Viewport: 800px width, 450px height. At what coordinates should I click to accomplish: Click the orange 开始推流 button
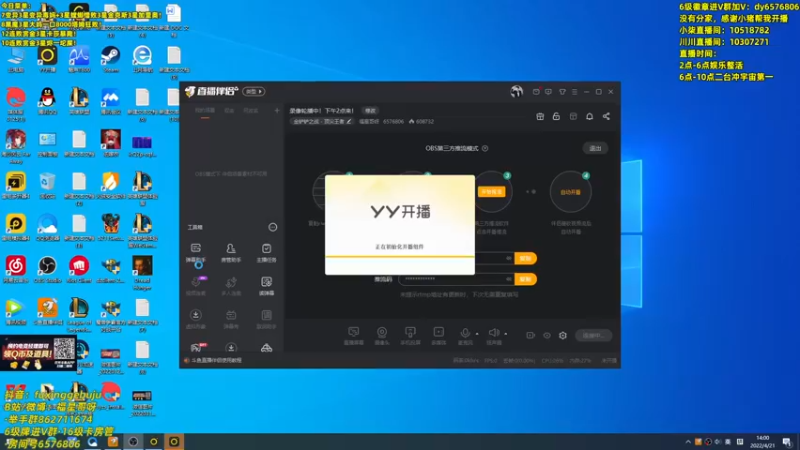pos(491,192)
